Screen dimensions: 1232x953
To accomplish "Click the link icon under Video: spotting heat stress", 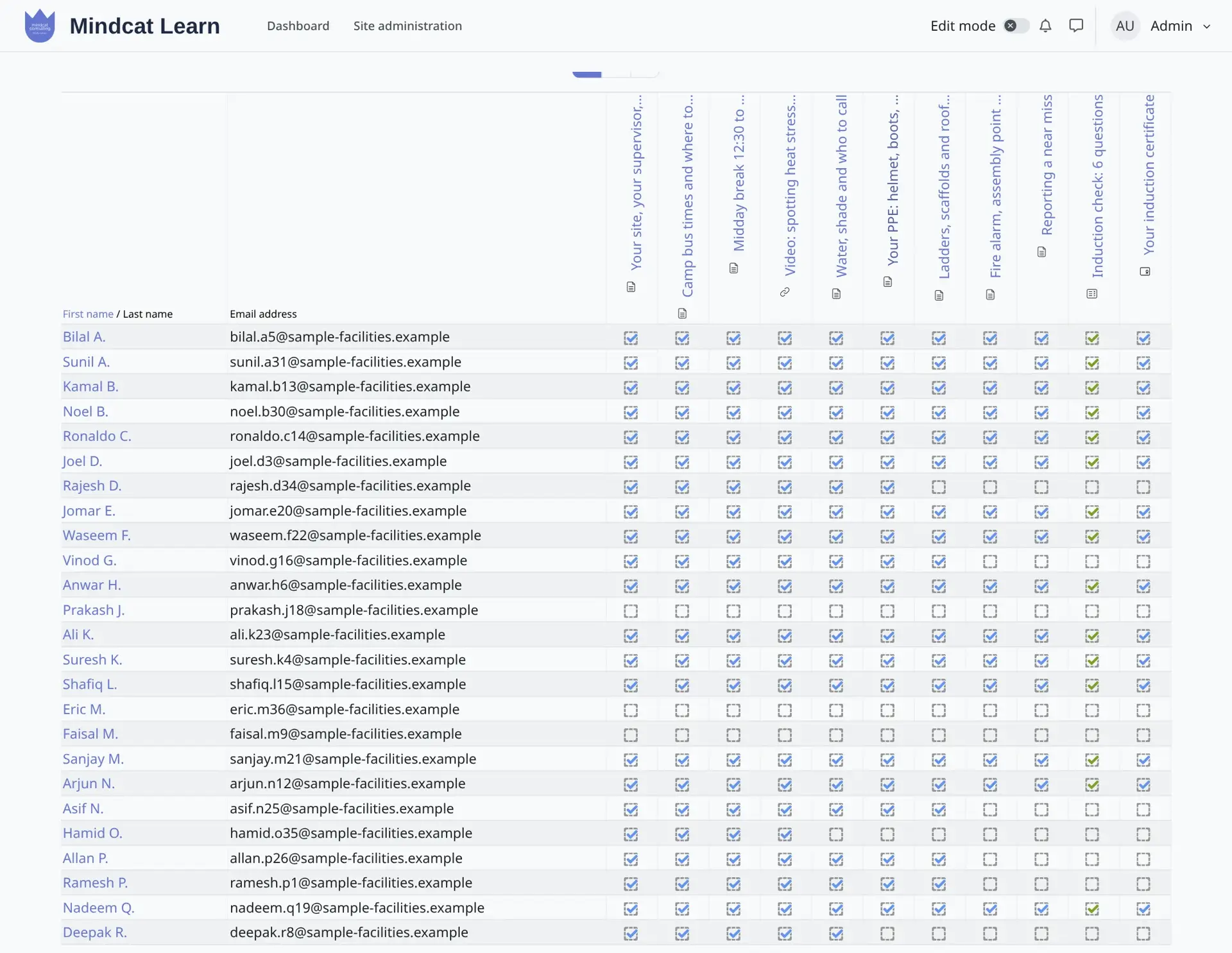I will coord(785,292).
